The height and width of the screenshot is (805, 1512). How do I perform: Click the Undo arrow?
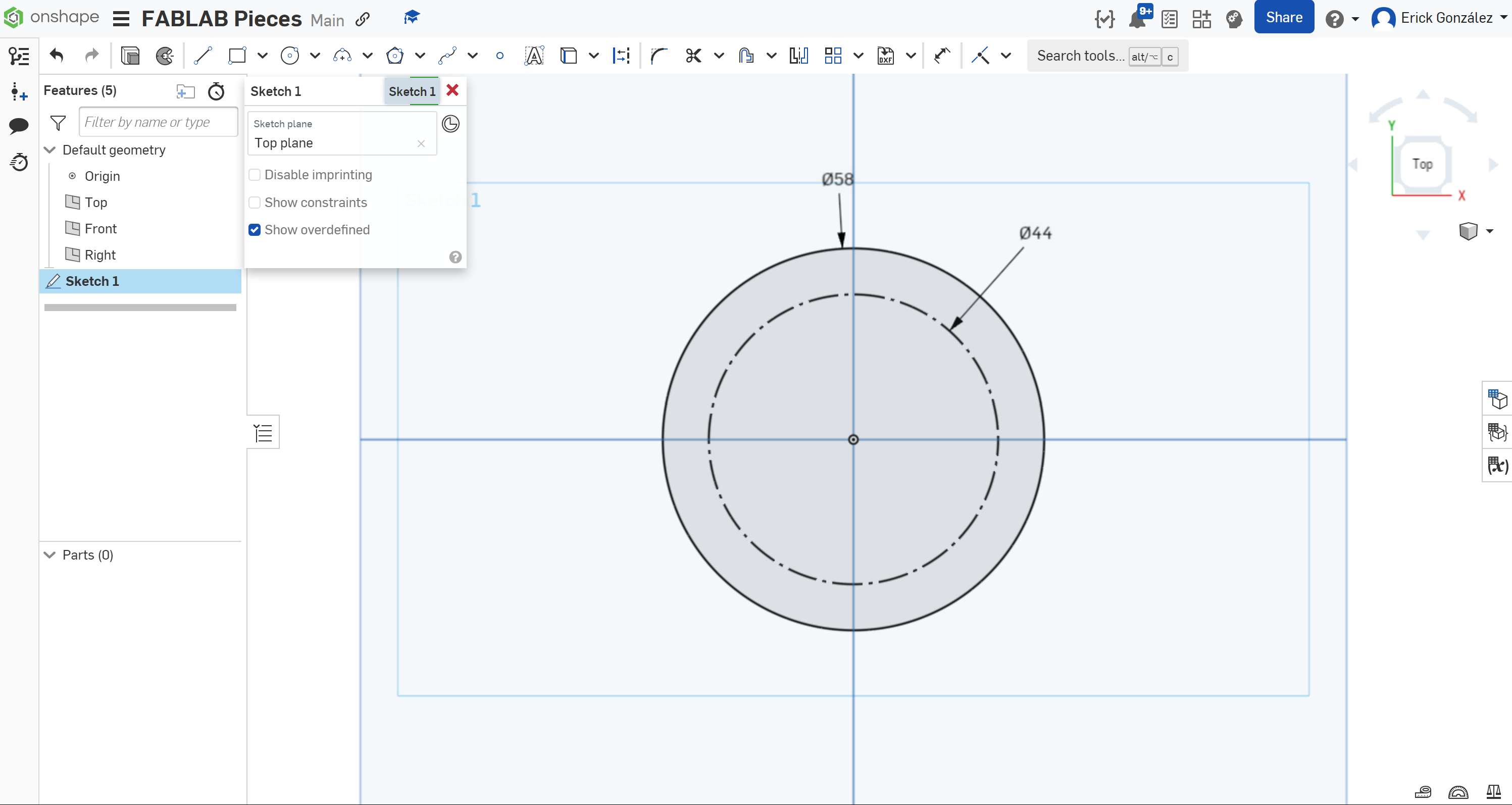click(57, 56)
